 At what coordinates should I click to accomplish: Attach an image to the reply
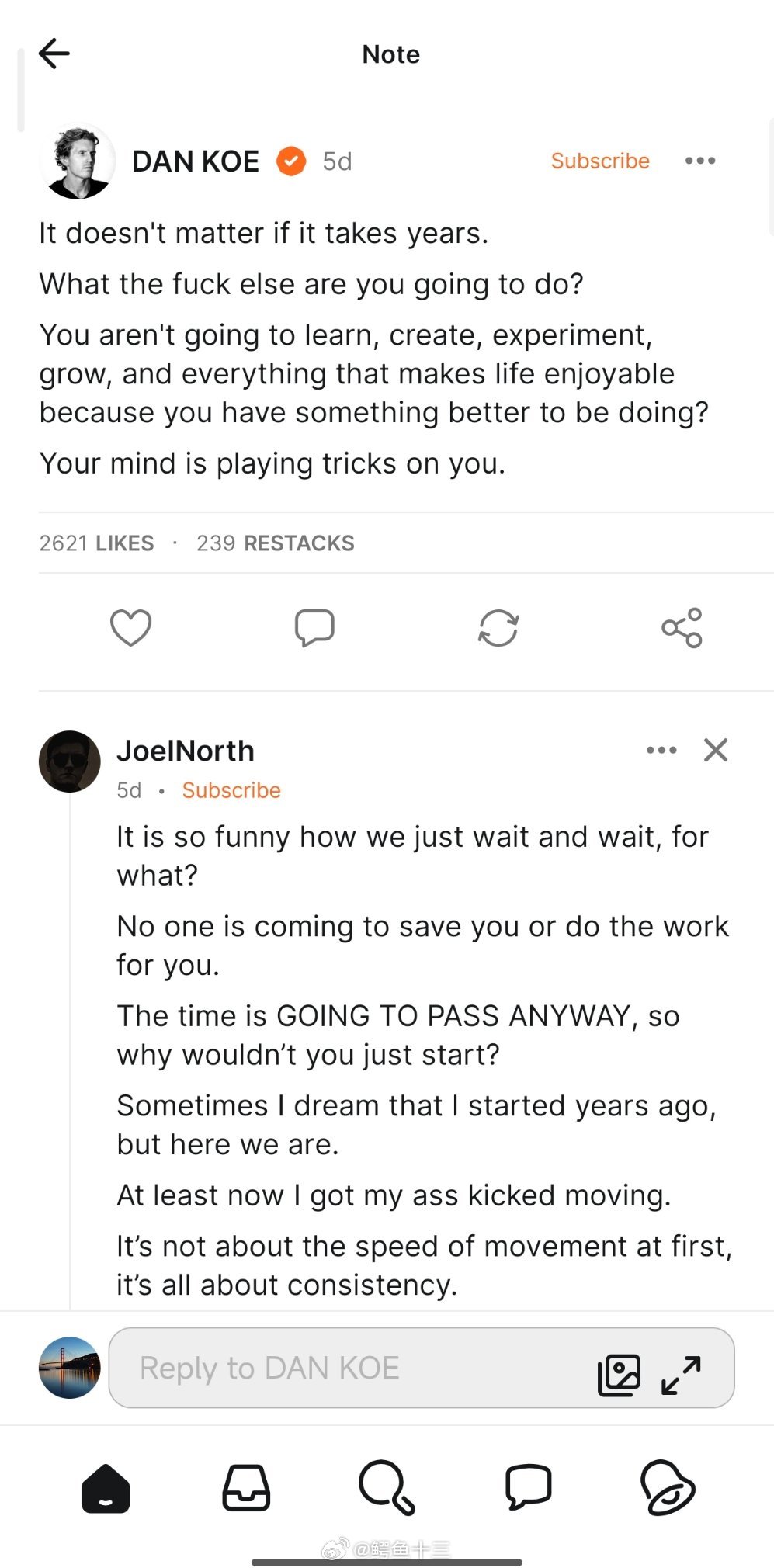pos(619,1375)
